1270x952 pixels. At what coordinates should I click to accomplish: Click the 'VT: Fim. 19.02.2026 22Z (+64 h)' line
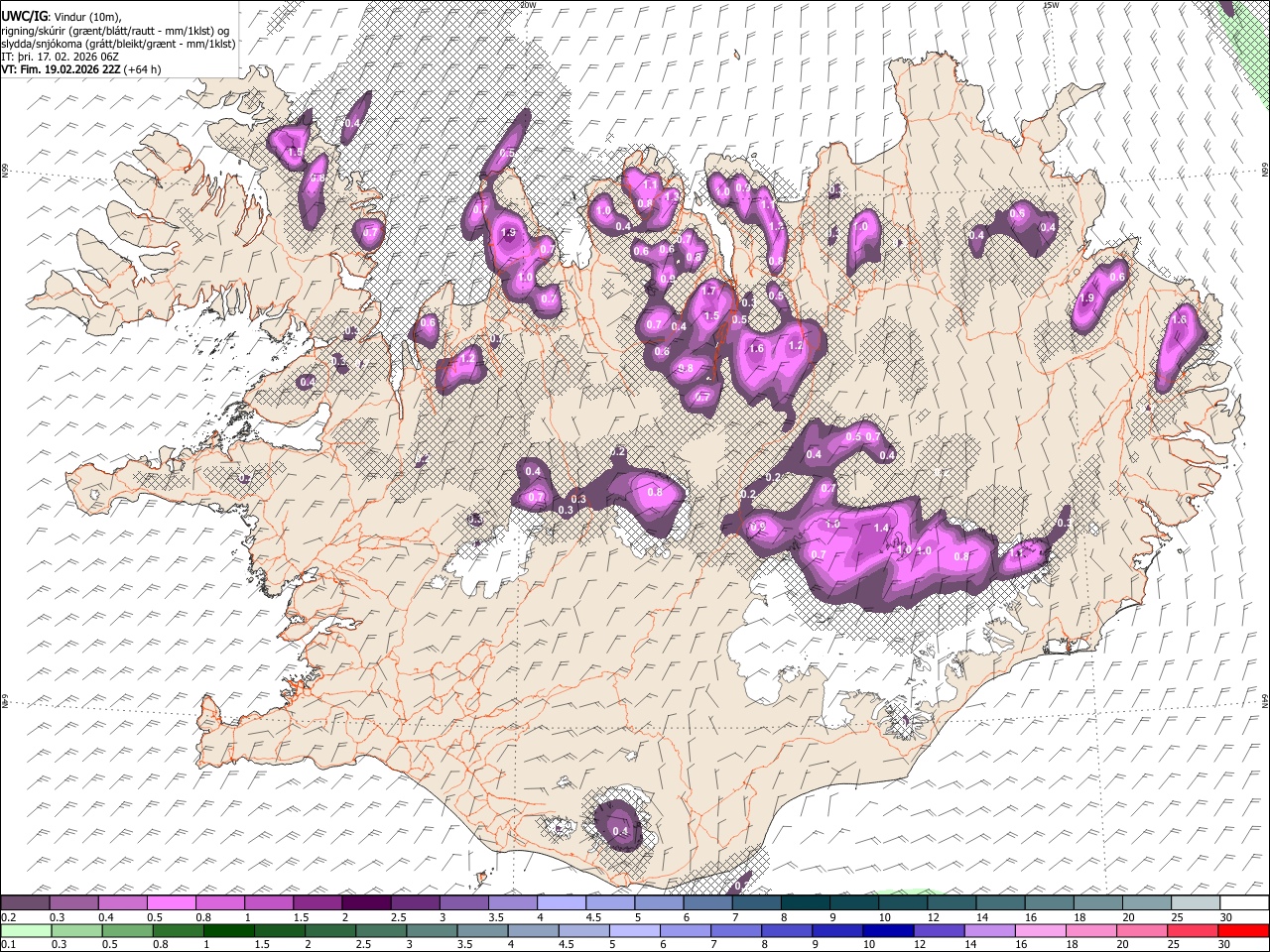(x=81, y=69)
